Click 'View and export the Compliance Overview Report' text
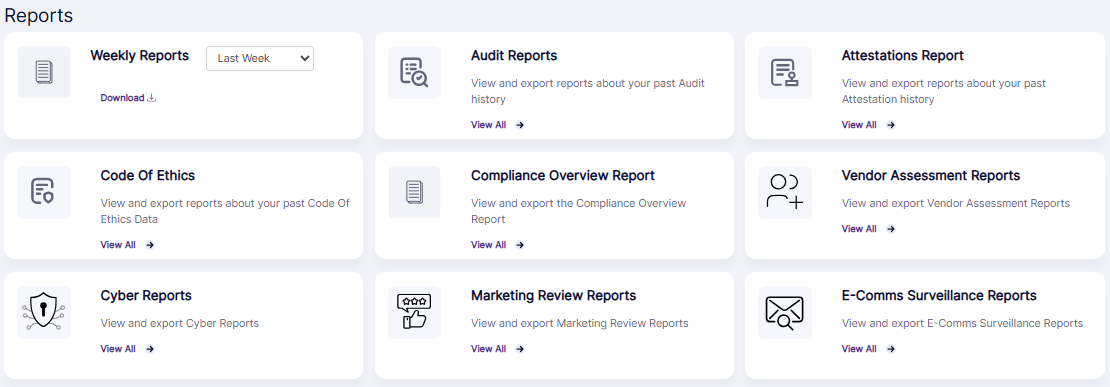 tap(578, 211)
